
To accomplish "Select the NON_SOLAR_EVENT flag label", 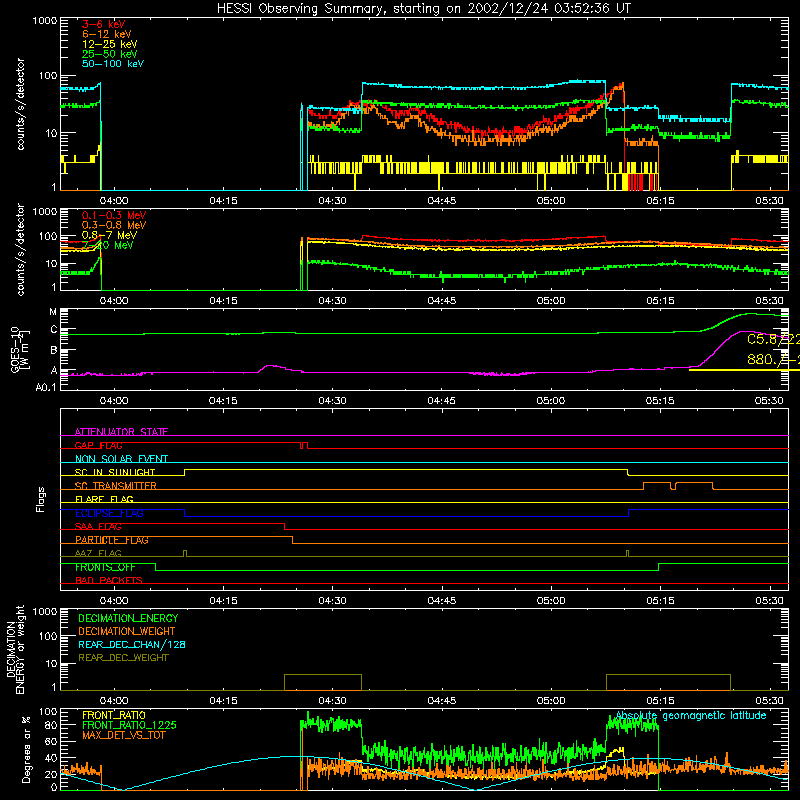I will click(121, 459).
